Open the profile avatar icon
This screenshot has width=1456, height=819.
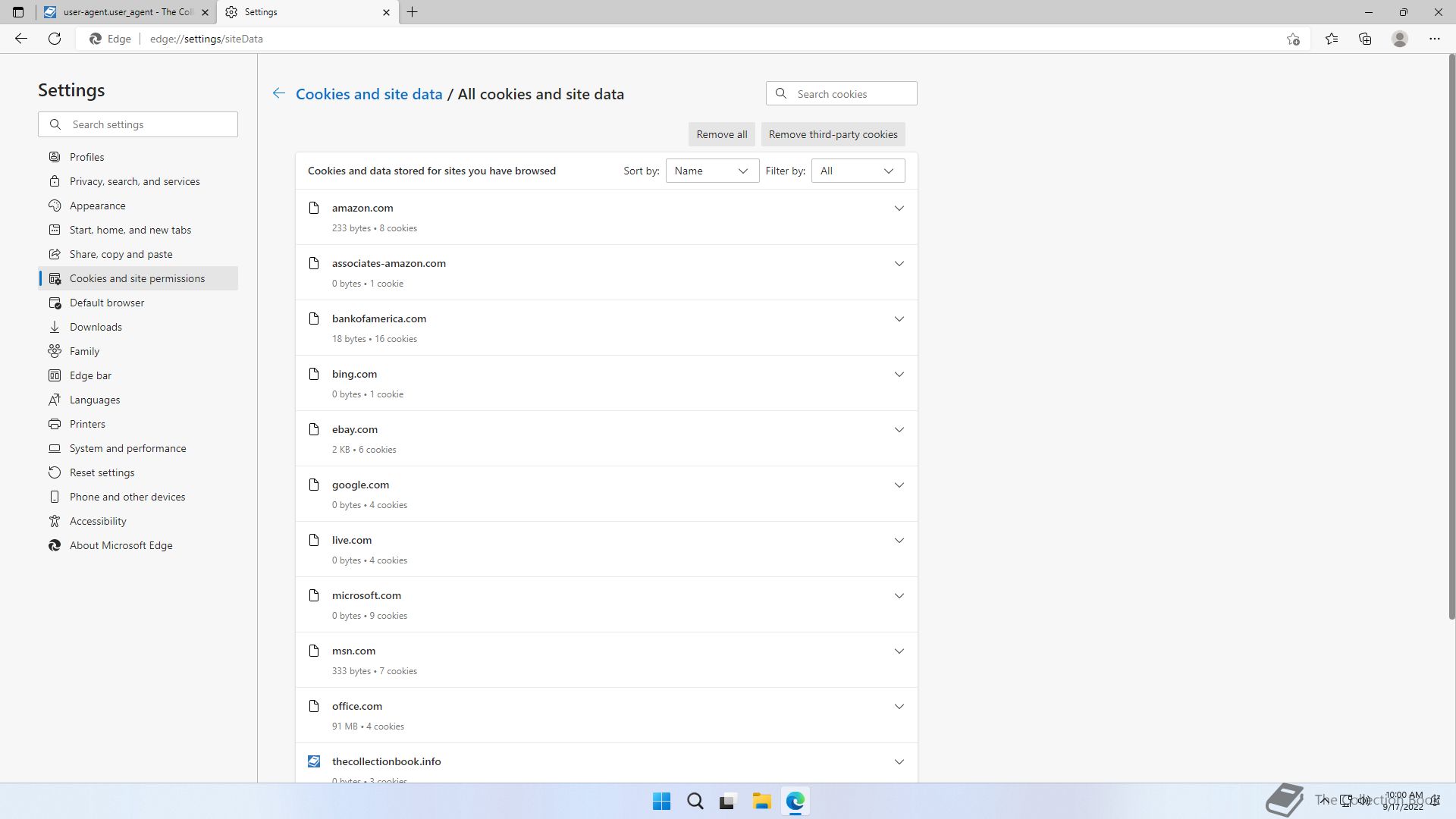pos(1400,39)
